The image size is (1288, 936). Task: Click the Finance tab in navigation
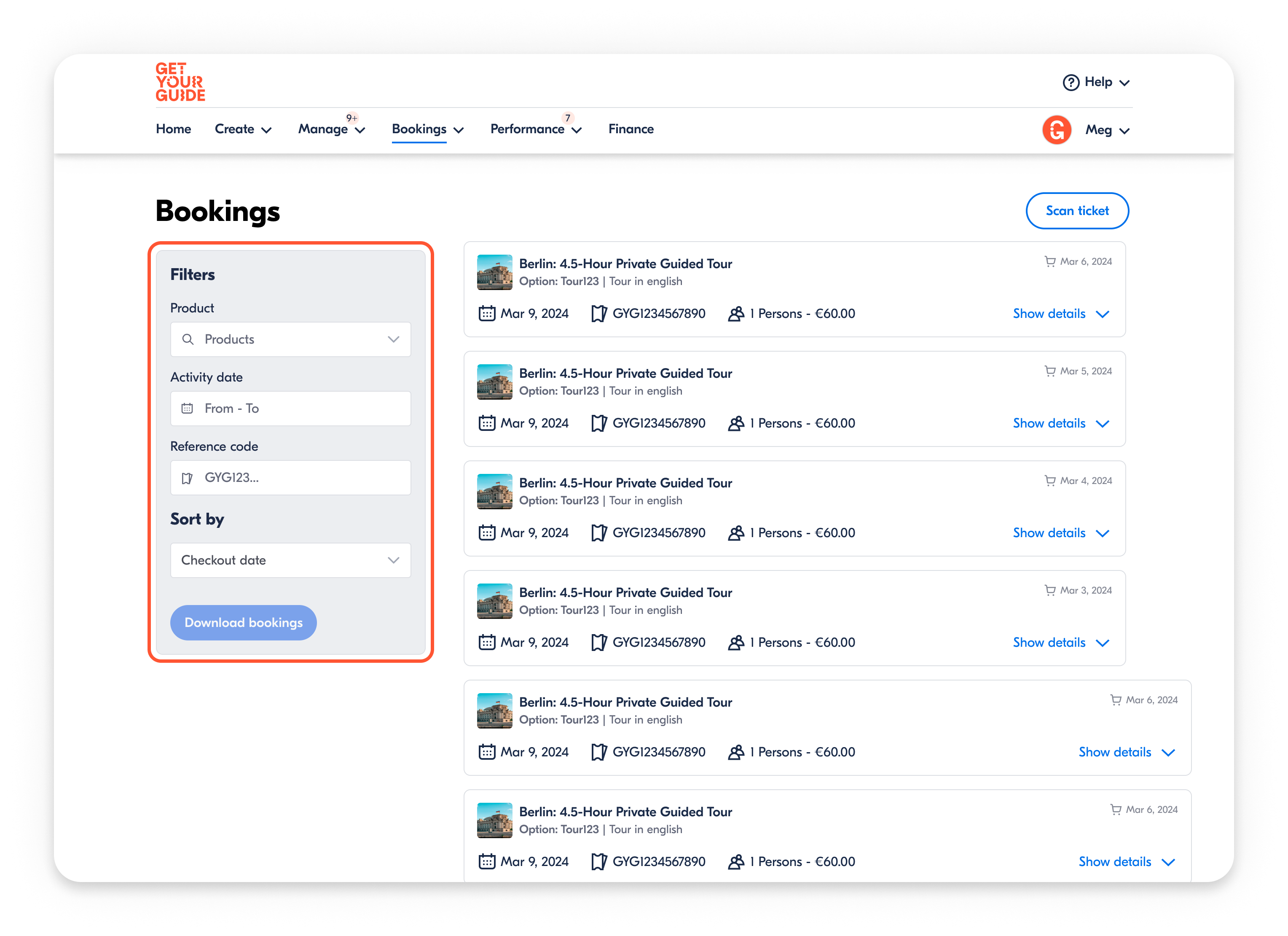[631, 128]
